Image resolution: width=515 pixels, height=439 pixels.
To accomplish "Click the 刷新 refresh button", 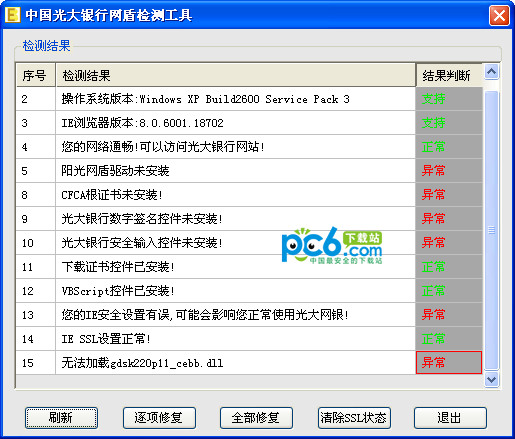I will pyautogui.click(x=61, y=418).
